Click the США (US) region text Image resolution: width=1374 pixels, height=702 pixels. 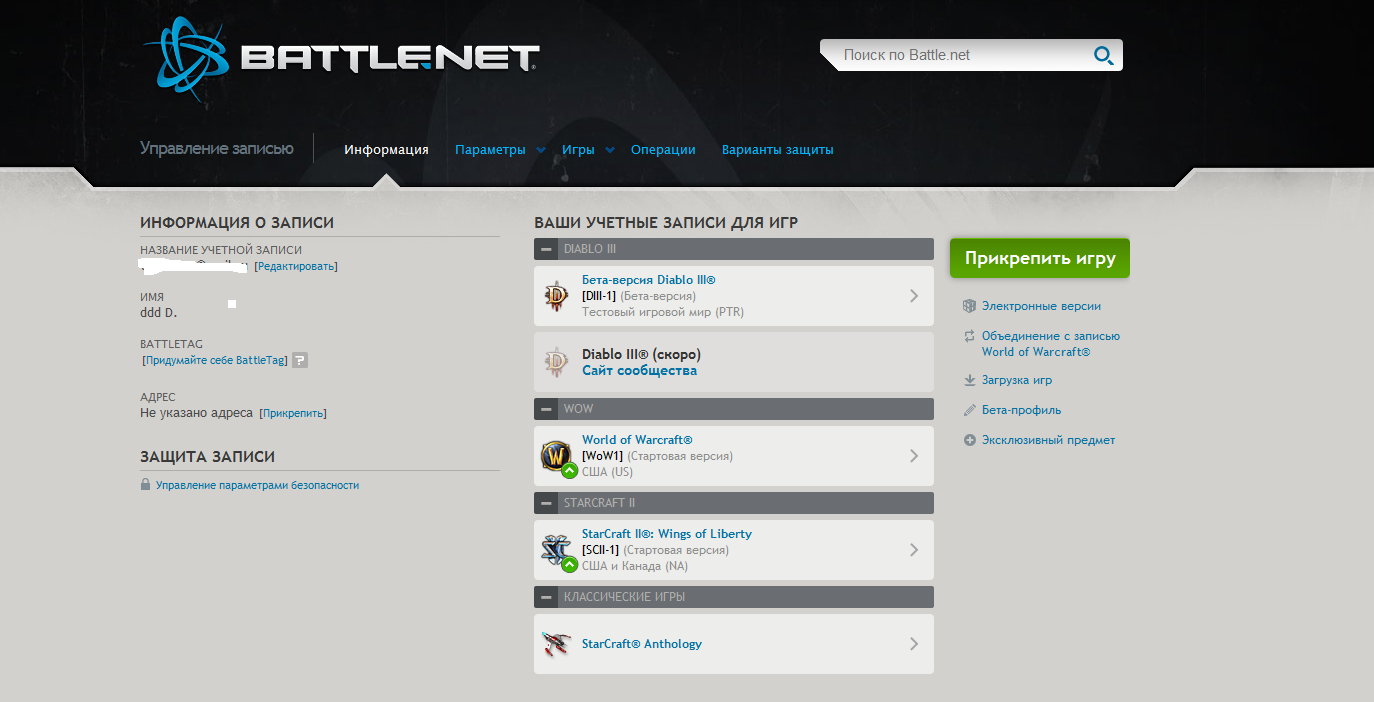(x=607, y=472)
